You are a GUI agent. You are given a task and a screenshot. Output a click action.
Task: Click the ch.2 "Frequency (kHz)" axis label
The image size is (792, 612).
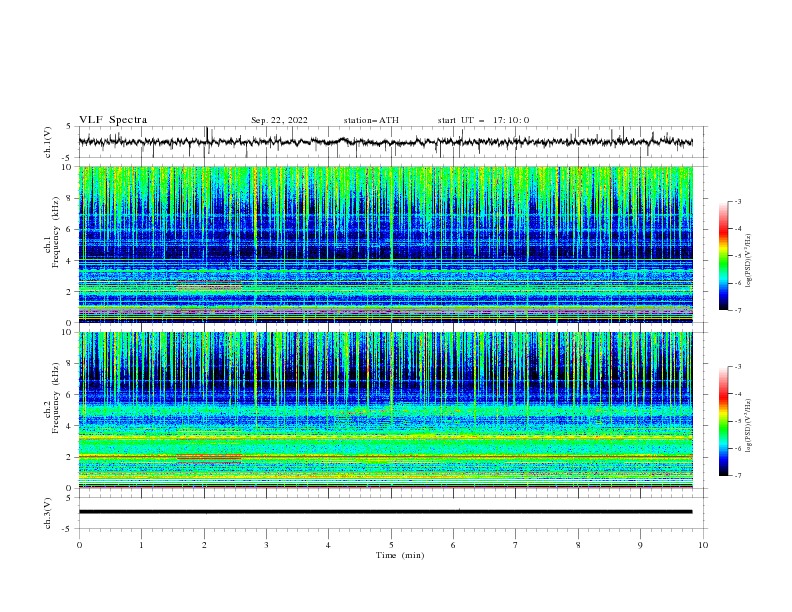tap(56, 398)
